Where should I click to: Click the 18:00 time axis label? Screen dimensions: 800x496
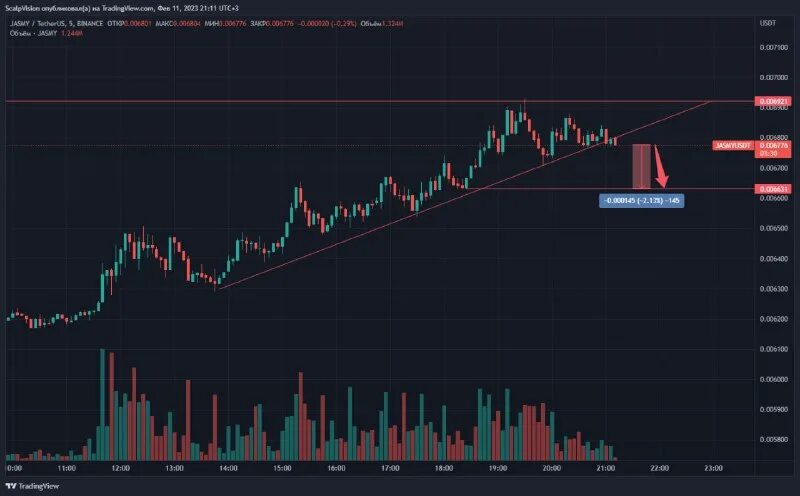click(x=444, y=468)
